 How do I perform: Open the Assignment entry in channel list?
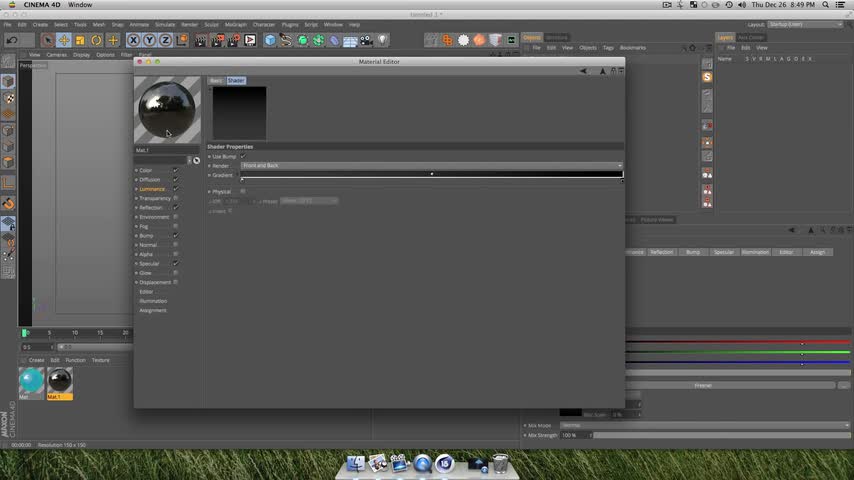pos(153,310)
